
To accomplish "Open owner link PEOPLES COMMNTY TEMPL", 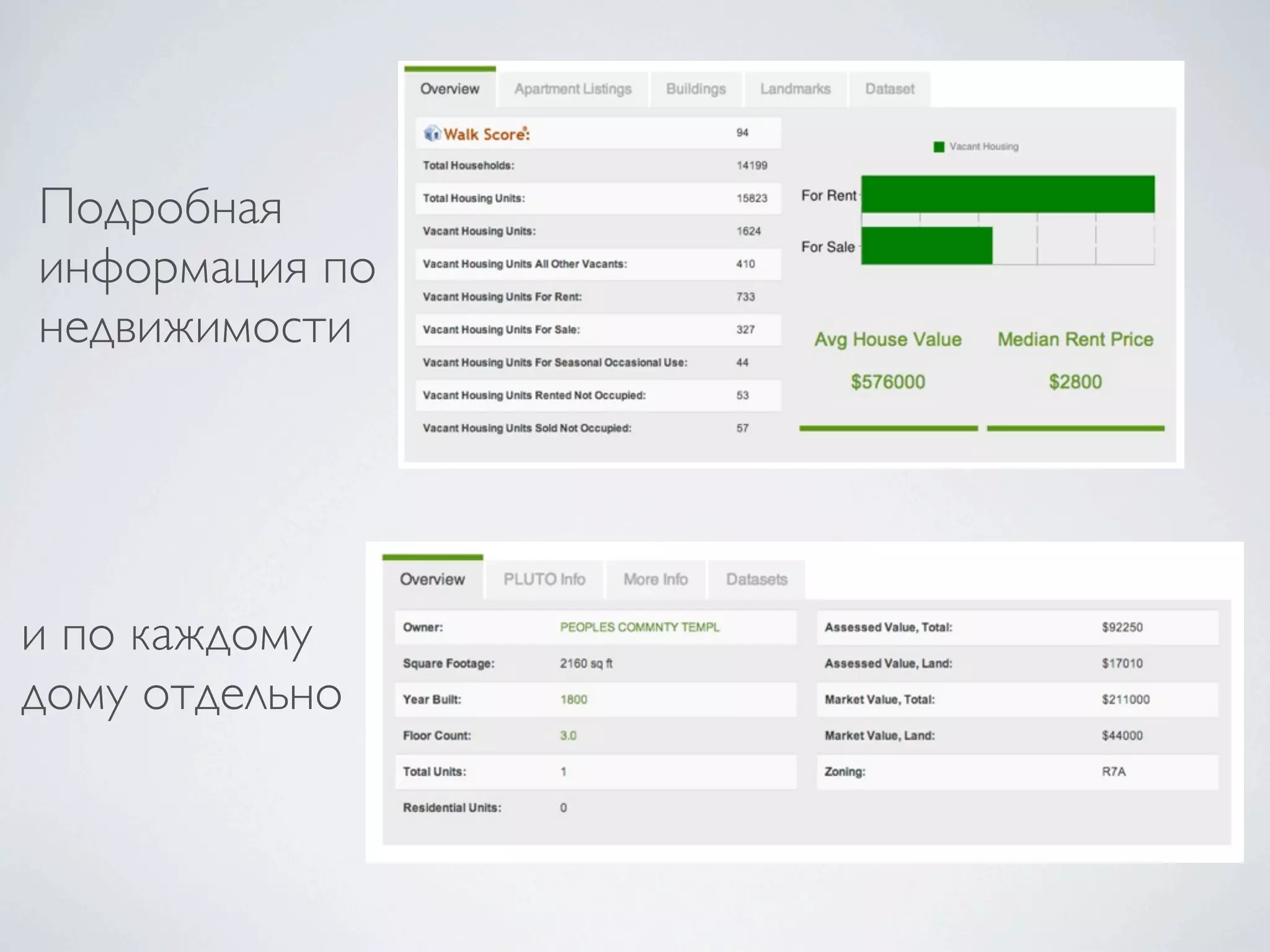I will coord(639,627).
